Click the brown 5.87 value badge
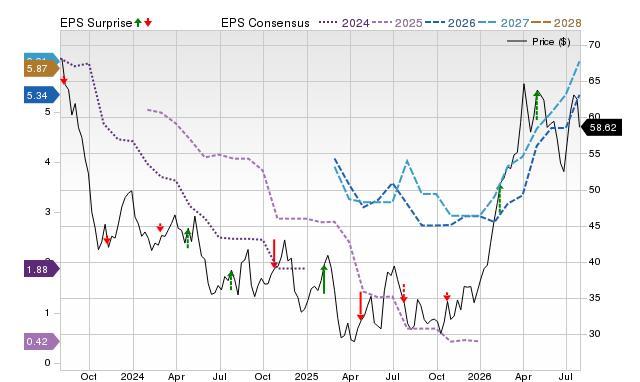This screenshot has width=640, height=382. click(42, 69)
